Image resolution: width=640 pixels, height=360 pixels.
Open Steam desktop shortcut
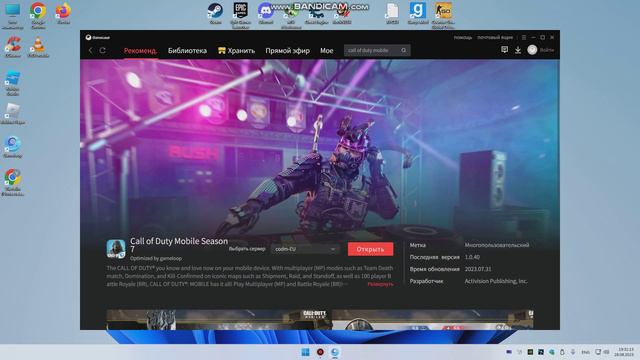click(215, 13)
